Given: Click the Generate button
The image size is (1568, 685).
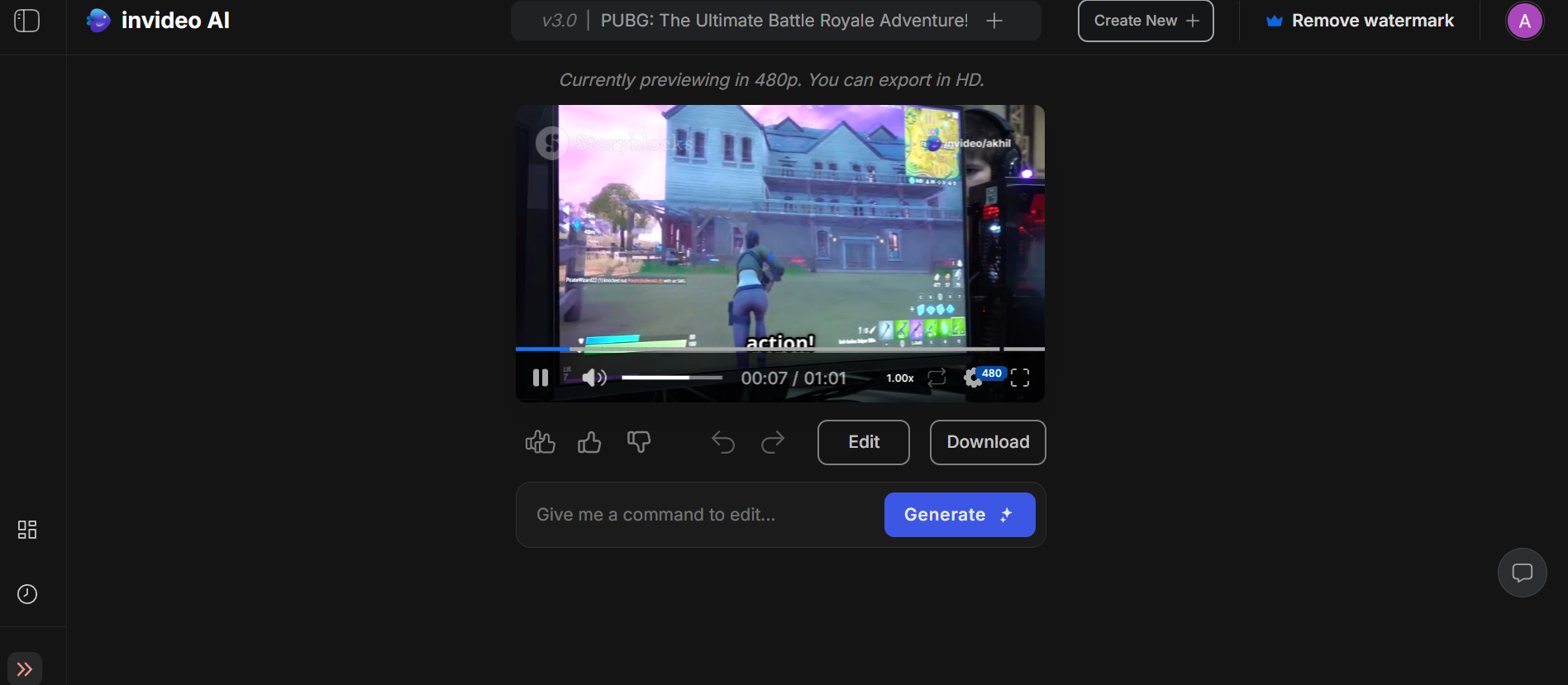Looking at the screenshot, I should pos(960,515).
